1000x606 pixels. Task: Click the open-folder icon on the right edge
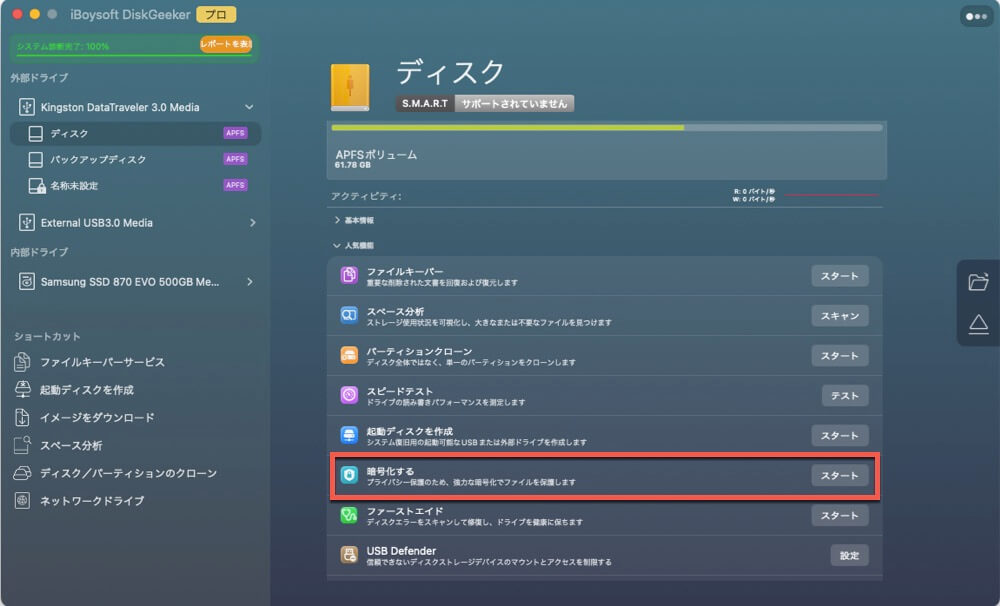click(979, 285)
